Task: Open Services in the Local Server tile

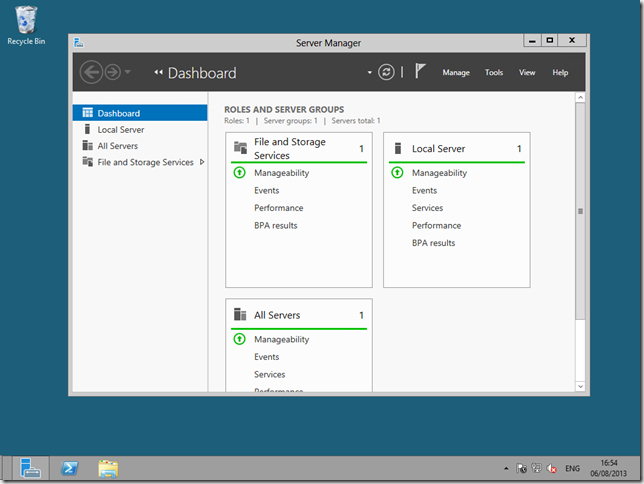Action: [x=428, y=208]
